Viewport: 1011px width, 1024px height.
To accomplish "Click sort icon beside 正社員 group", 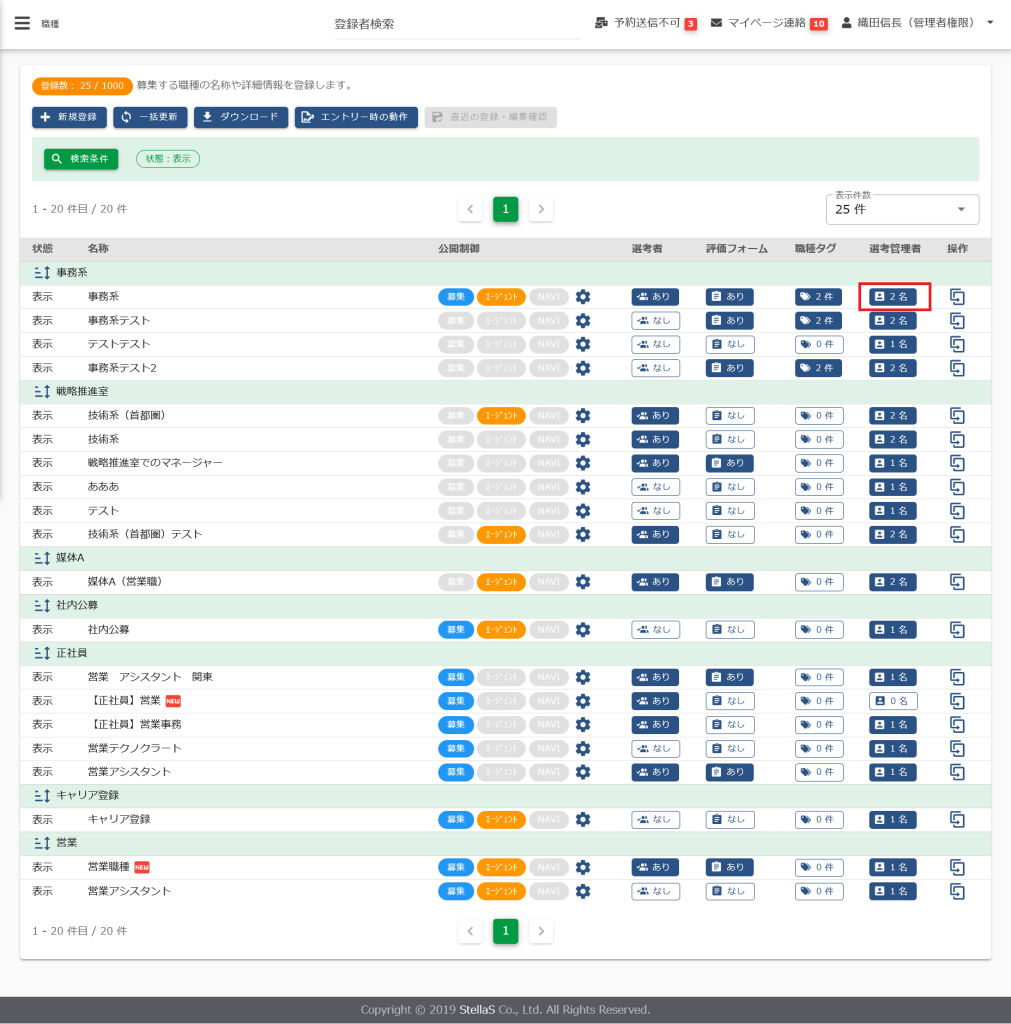I will click(x=42, y=653).
